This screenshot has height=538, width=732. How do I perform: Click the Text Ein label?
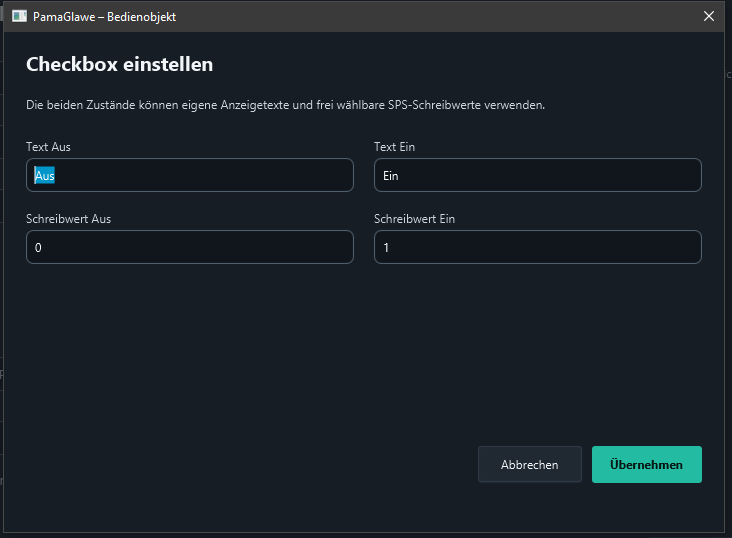click(x=394, y=147)
